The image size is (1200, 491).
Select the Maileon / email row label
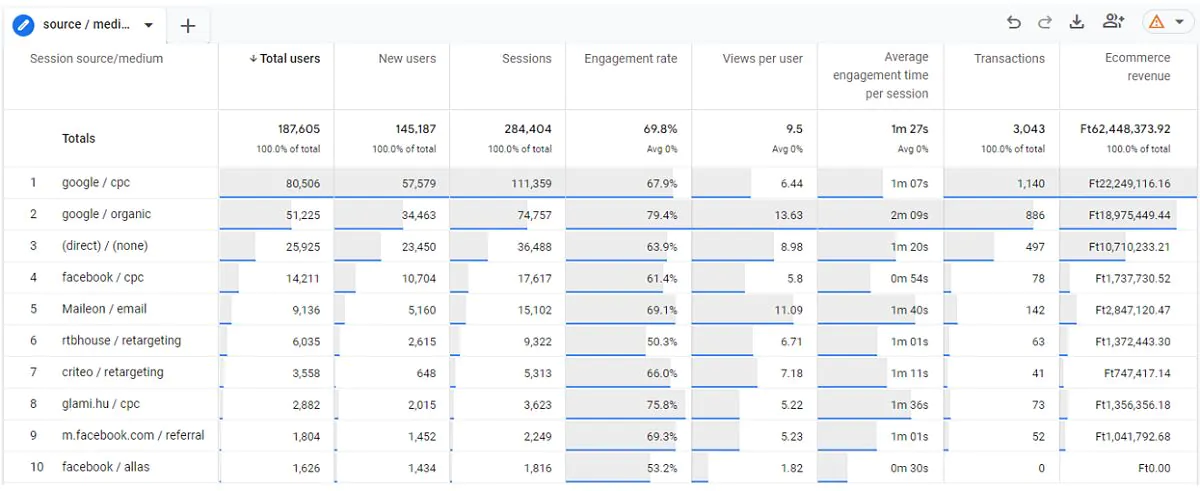point(104,309)
